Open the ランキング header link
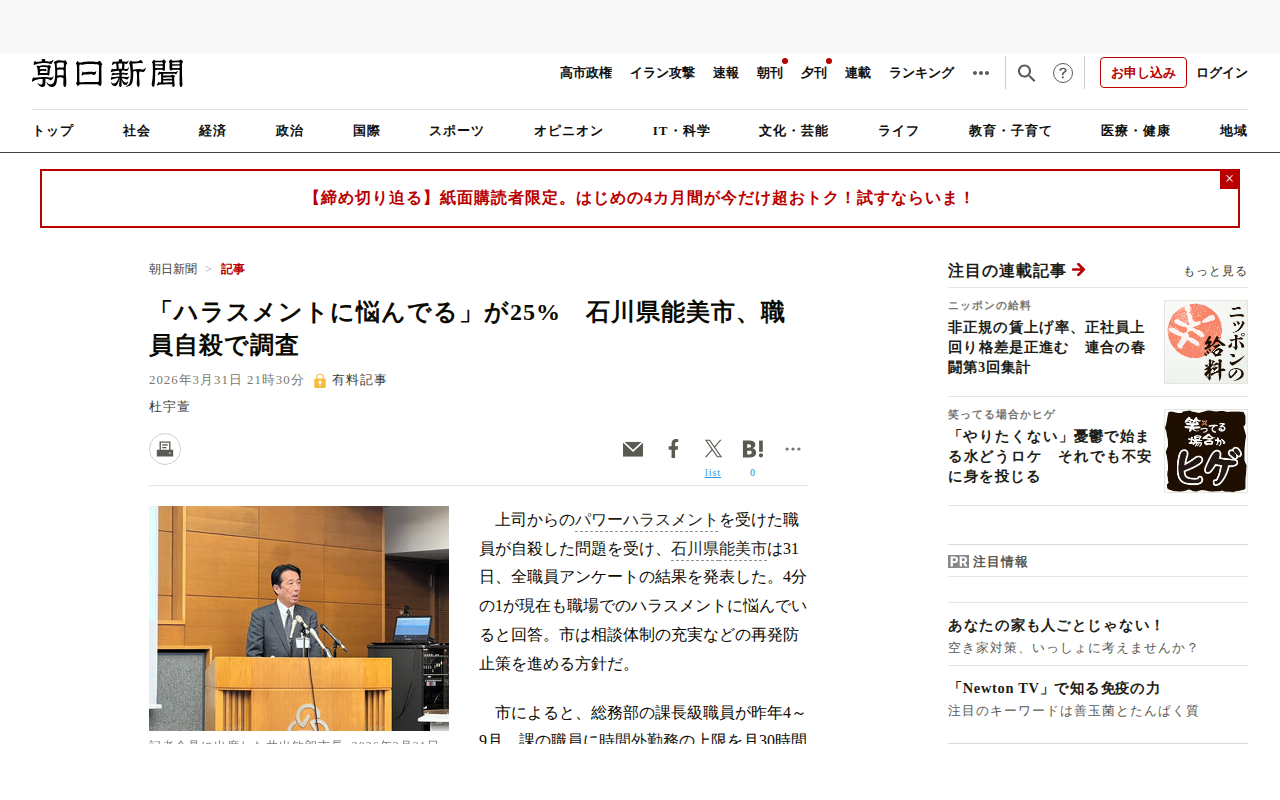Image resolution: width=1280 pixels, height=800 pixels. (x=922, y=73)
